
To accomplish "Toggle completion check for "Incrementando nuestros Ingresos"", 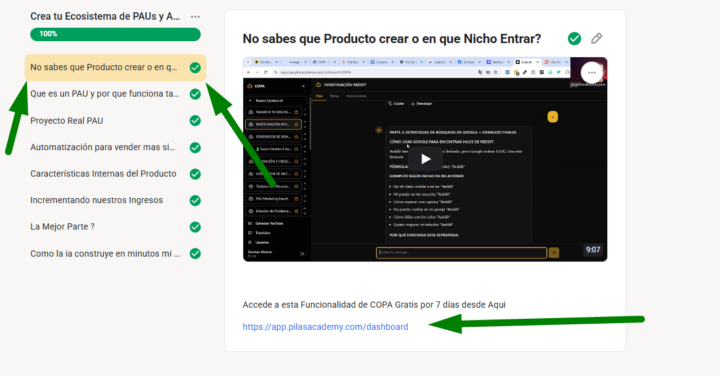I will click(x=195, y=201).
